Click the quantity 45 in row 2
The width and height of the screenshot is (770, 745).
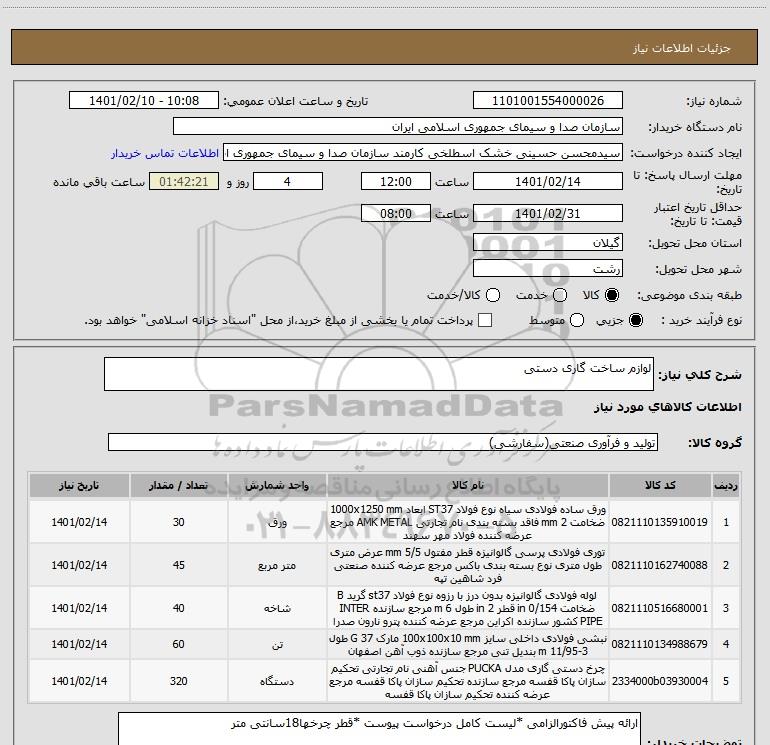[179, 565]
